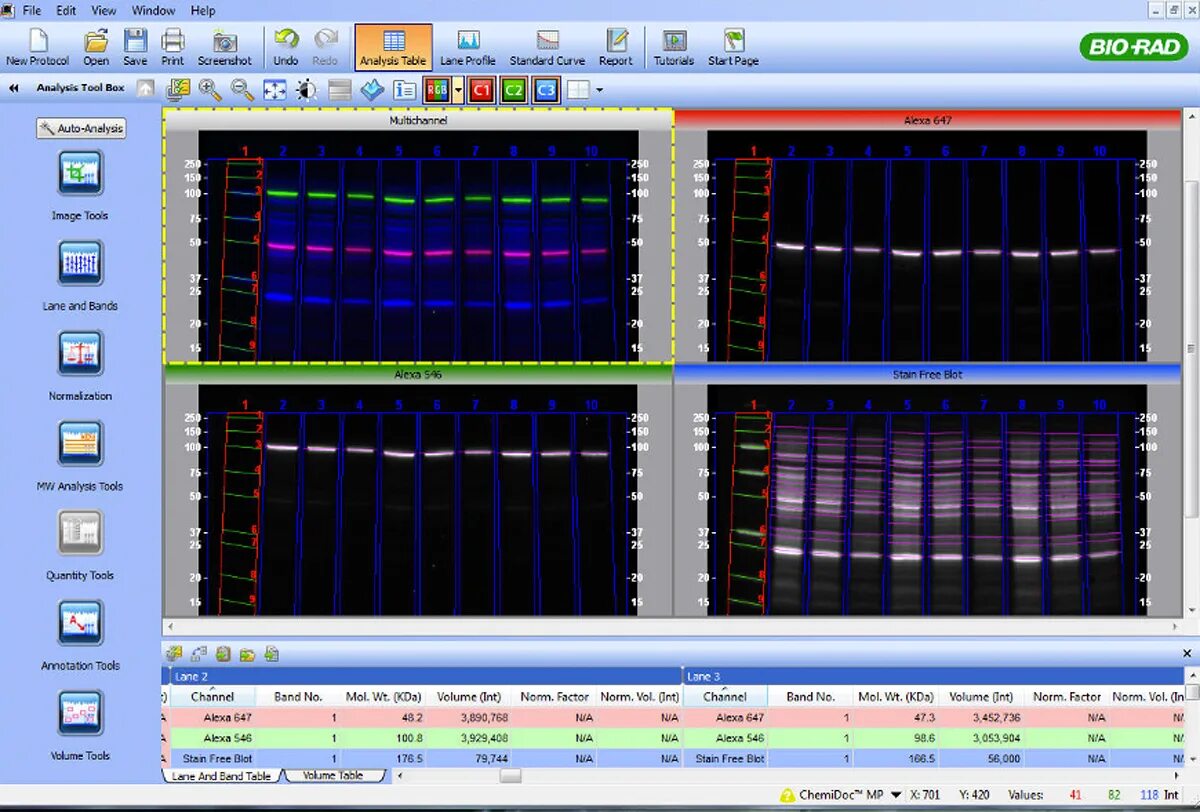The width and height of the screenshot is (1200, 812).
Task: Click the multi-pane layout grid icon
Action: [577, 89]
